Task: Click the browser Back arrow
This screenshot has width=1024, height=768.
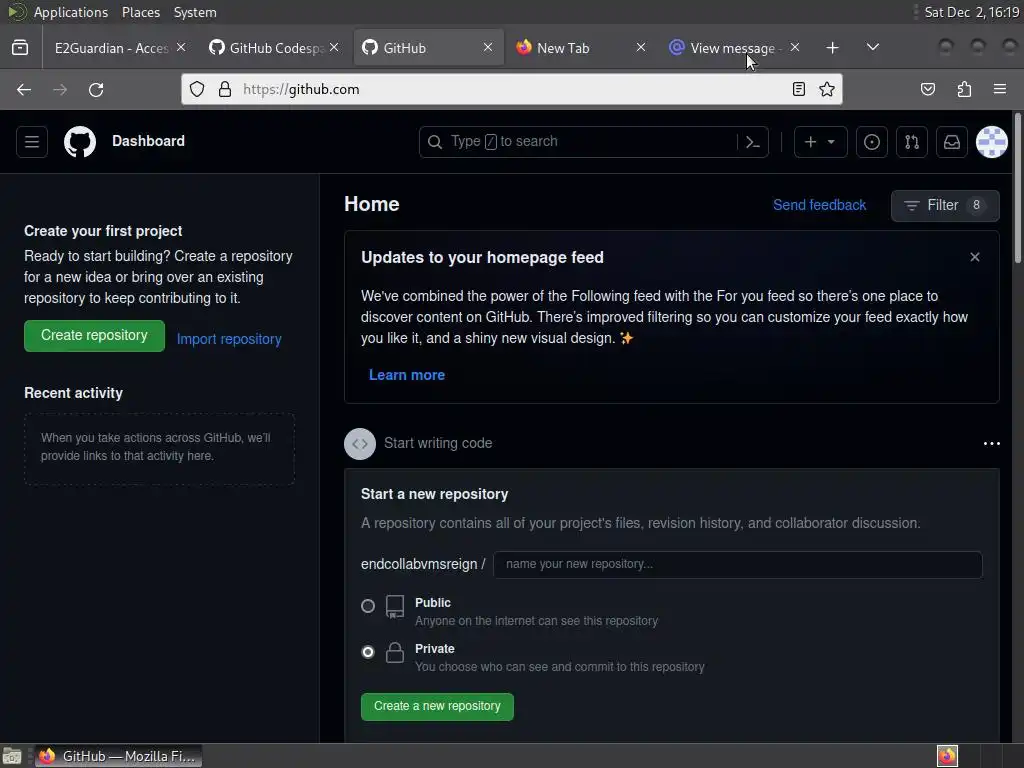Action: click(24, 89)
